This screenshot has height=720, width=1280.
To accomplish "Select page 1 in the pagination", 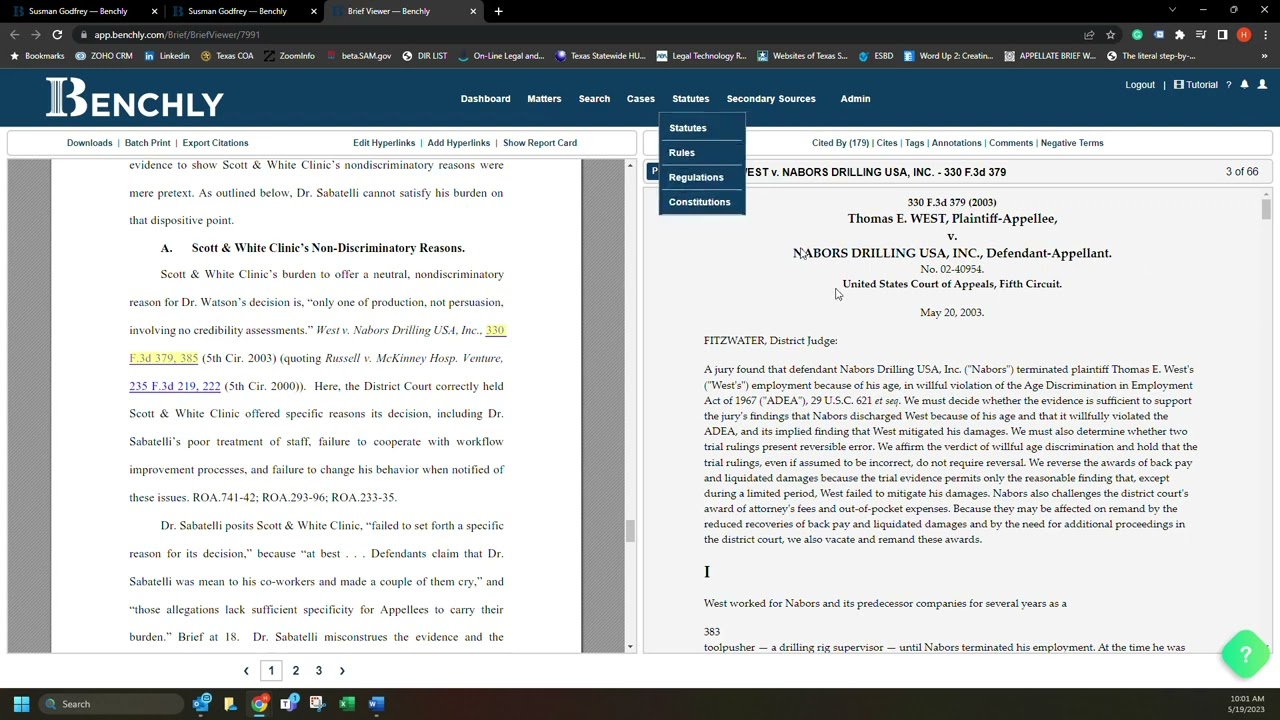I will [271, 671].
